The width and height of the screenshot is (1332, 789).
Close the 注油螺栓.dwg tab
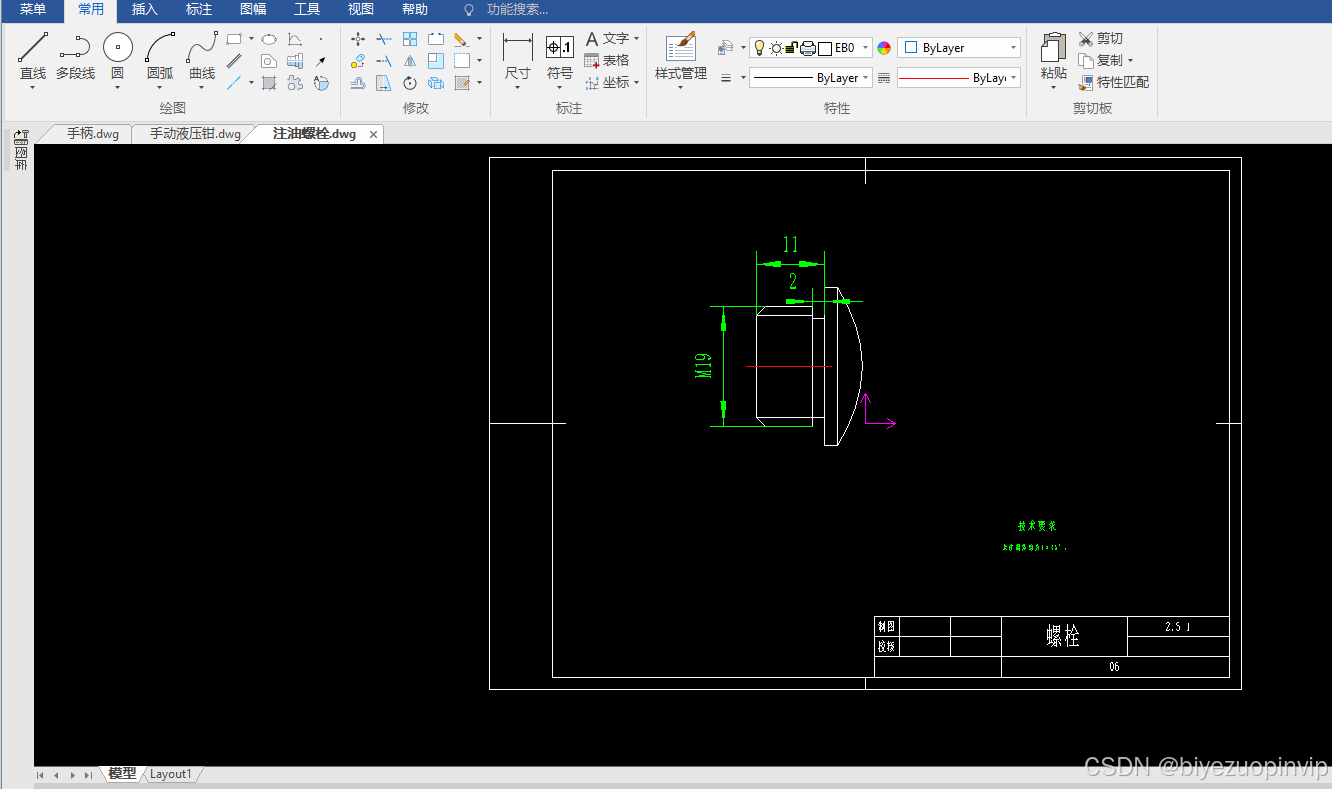(x=374, y=134)
